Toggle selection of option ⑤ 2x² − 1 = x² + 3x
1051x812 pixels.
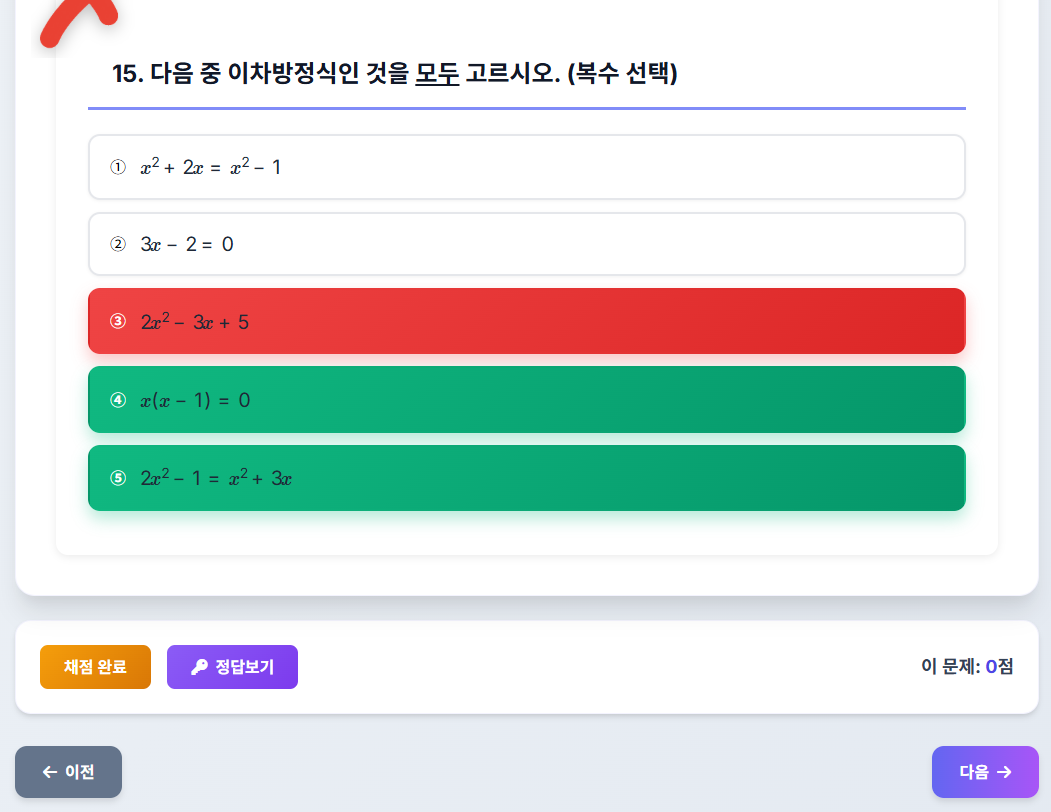tap(526, 477)
